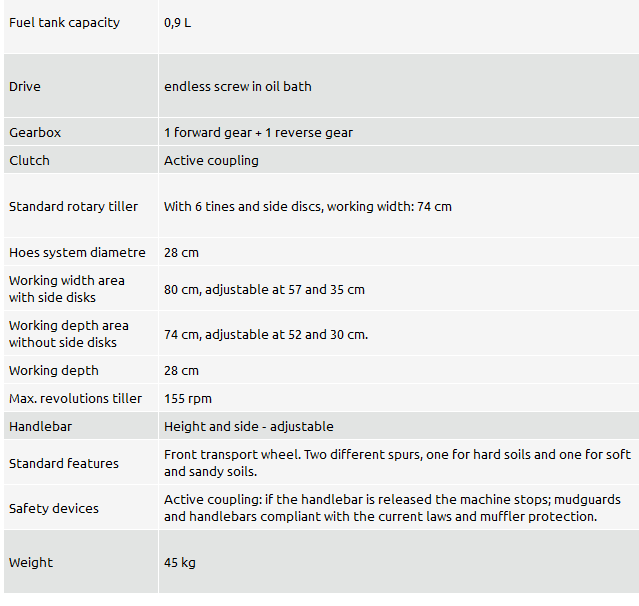Viewport: 639px width, 606px height.
Task: Select "74 cm, adjustable at 52 and 30 cm" value
Action: (x=266, y=335)
